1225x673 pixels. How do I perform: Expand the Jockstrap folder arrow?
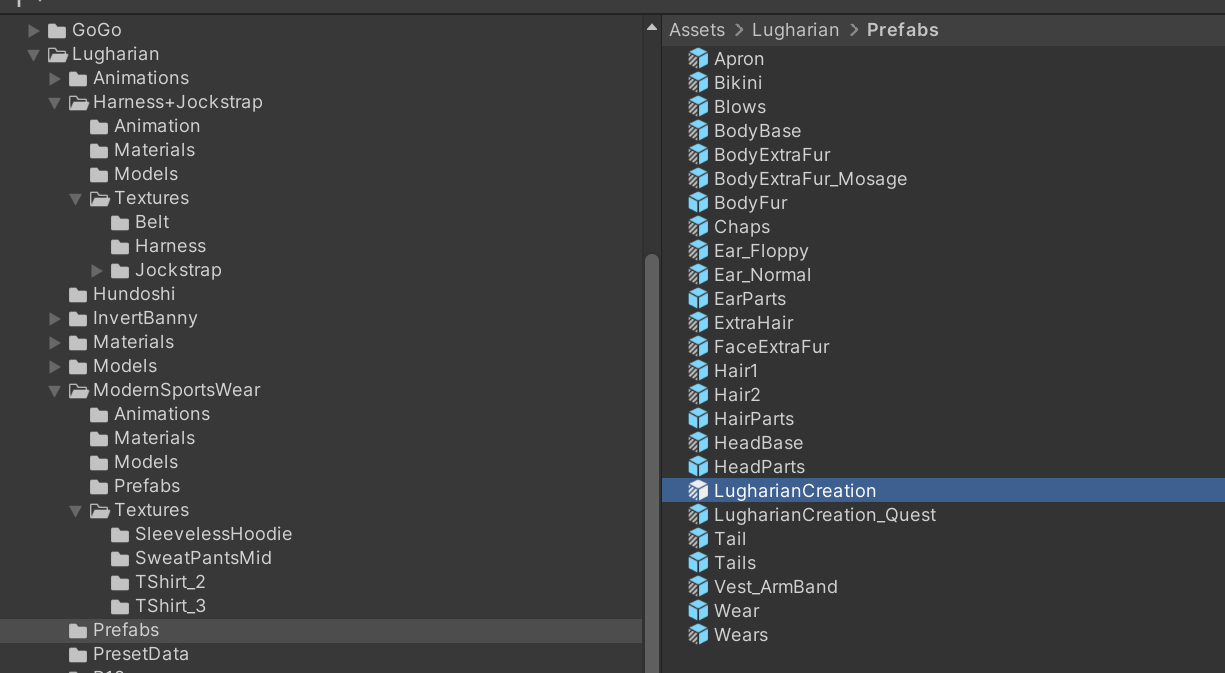coord(97,270)
